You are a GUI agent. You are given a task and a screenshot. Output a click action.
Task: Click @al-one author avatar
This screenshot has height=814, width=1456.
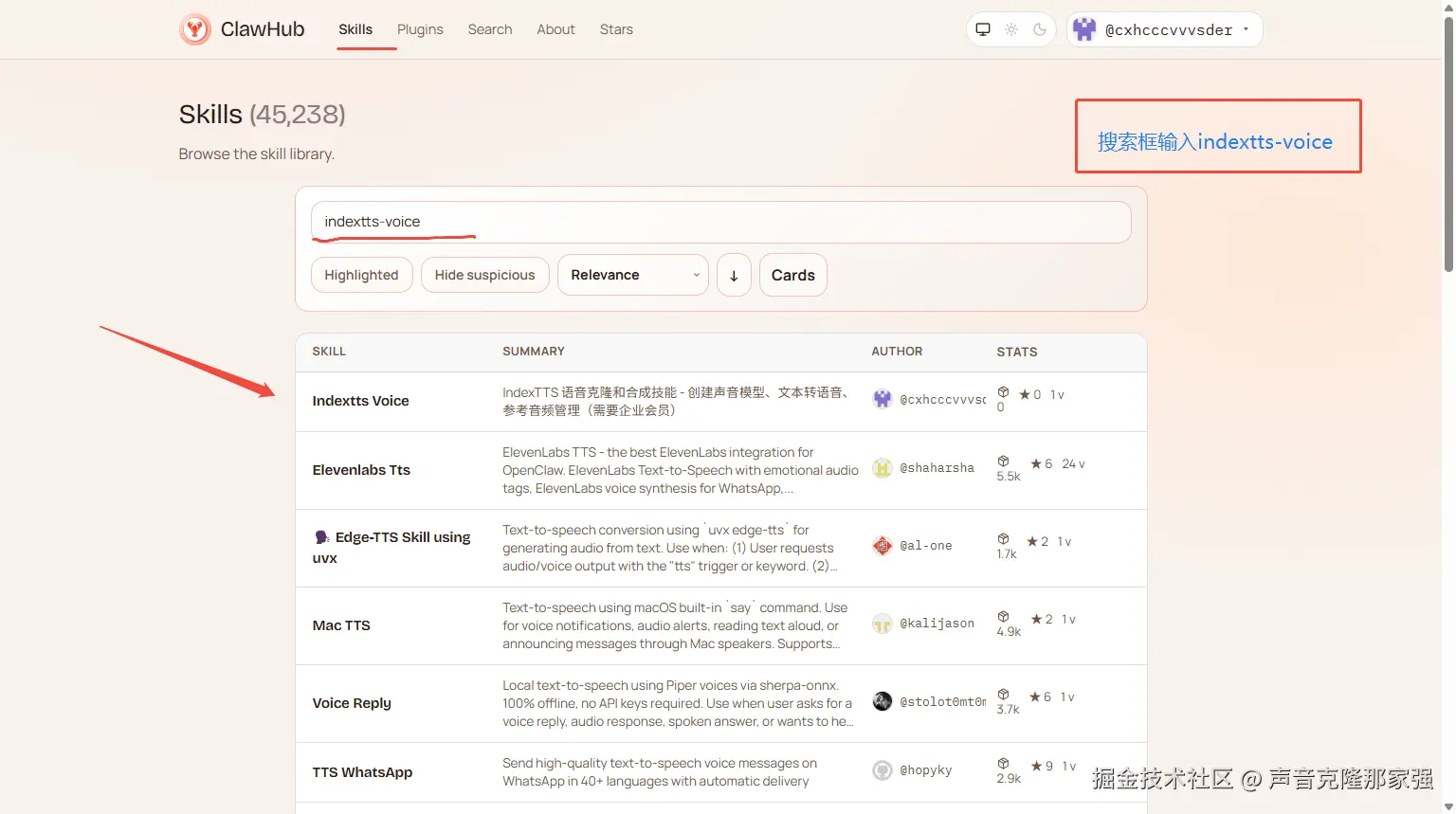883,546
